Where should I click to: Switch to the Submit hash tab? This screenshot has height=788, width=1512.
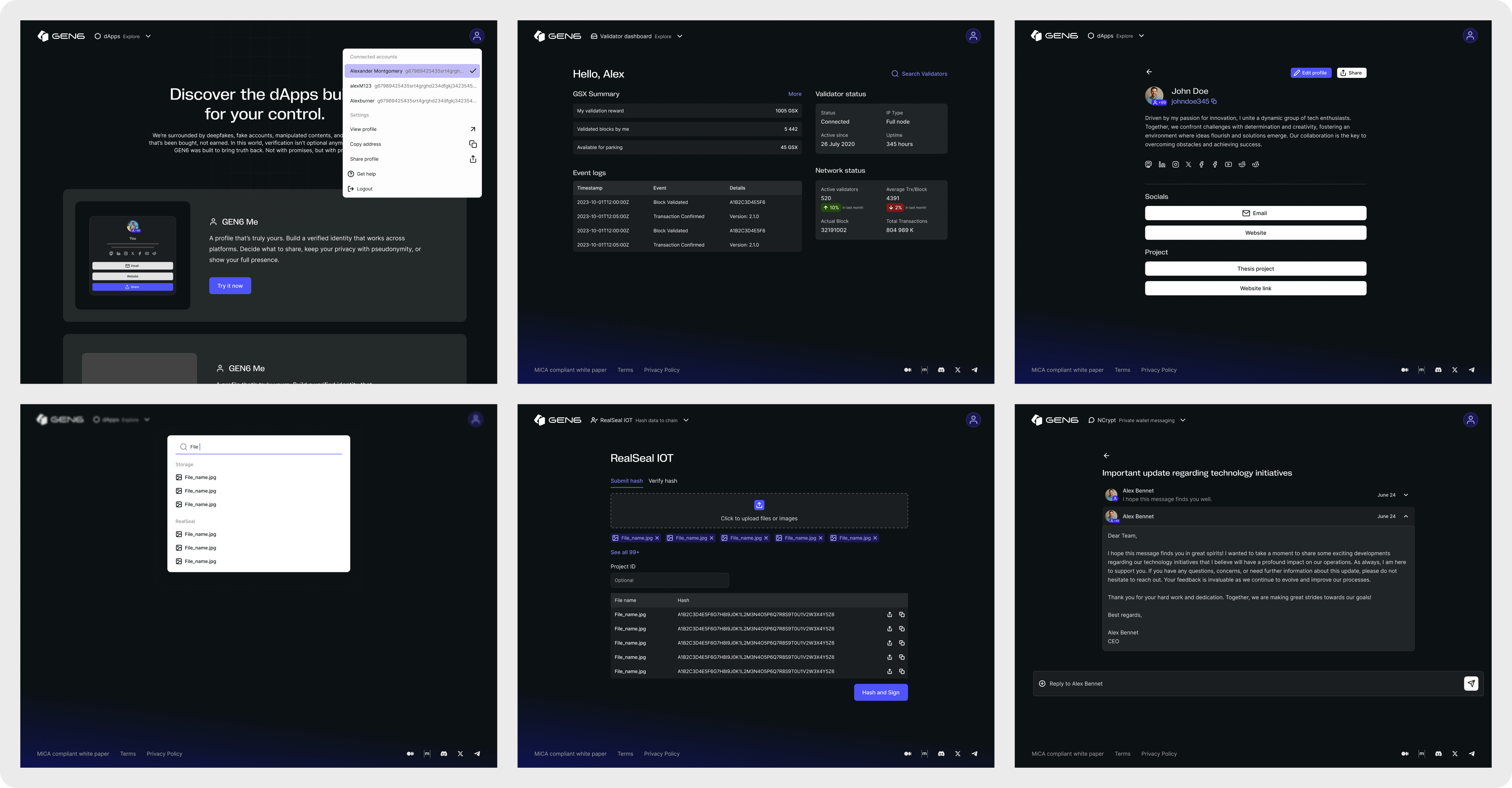626,481
